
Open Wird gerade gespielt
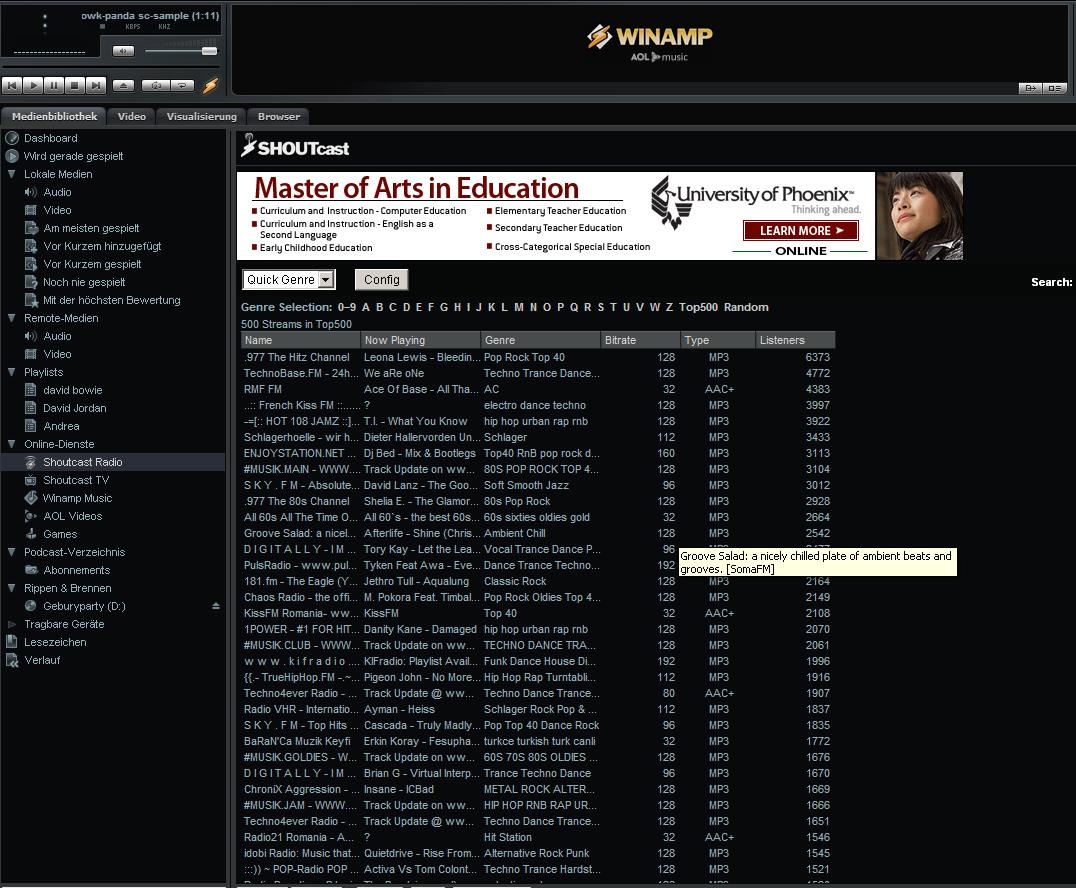(x=73, y=156)
